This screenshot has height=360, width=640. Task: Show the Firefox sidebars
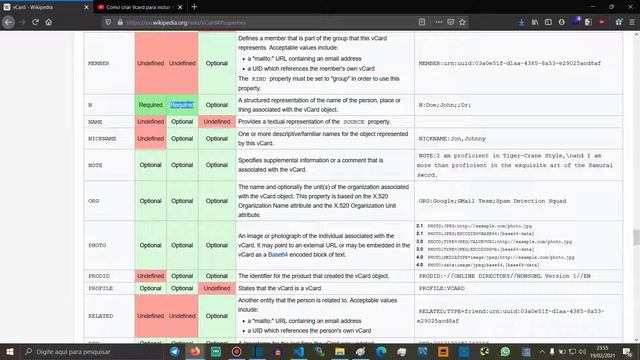coord(548,22)
